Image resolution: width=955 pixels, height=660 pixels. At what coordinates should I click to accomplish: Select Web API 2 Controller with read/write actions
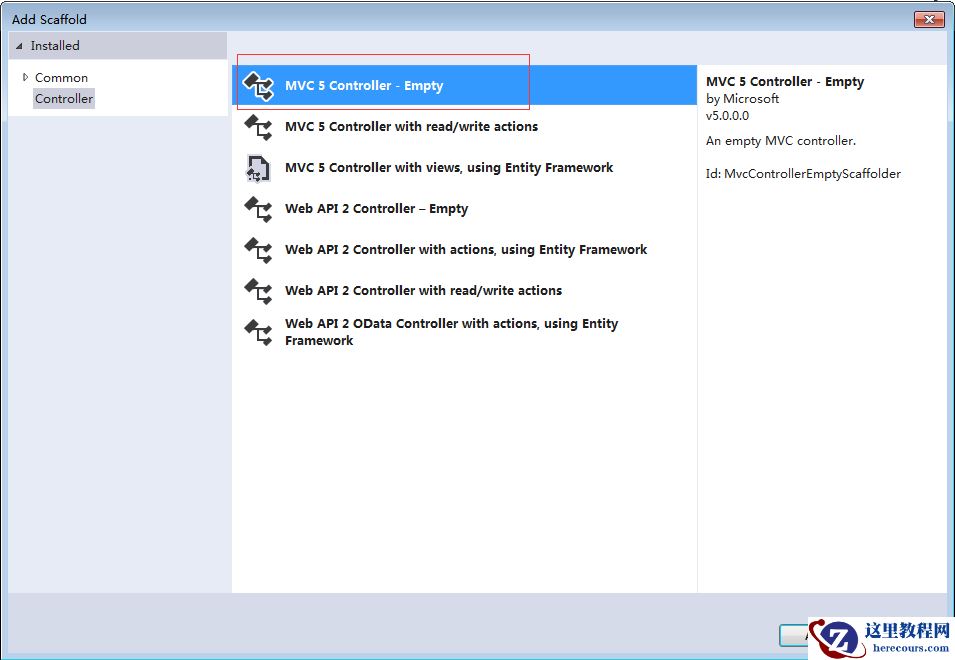click(464, 290)
